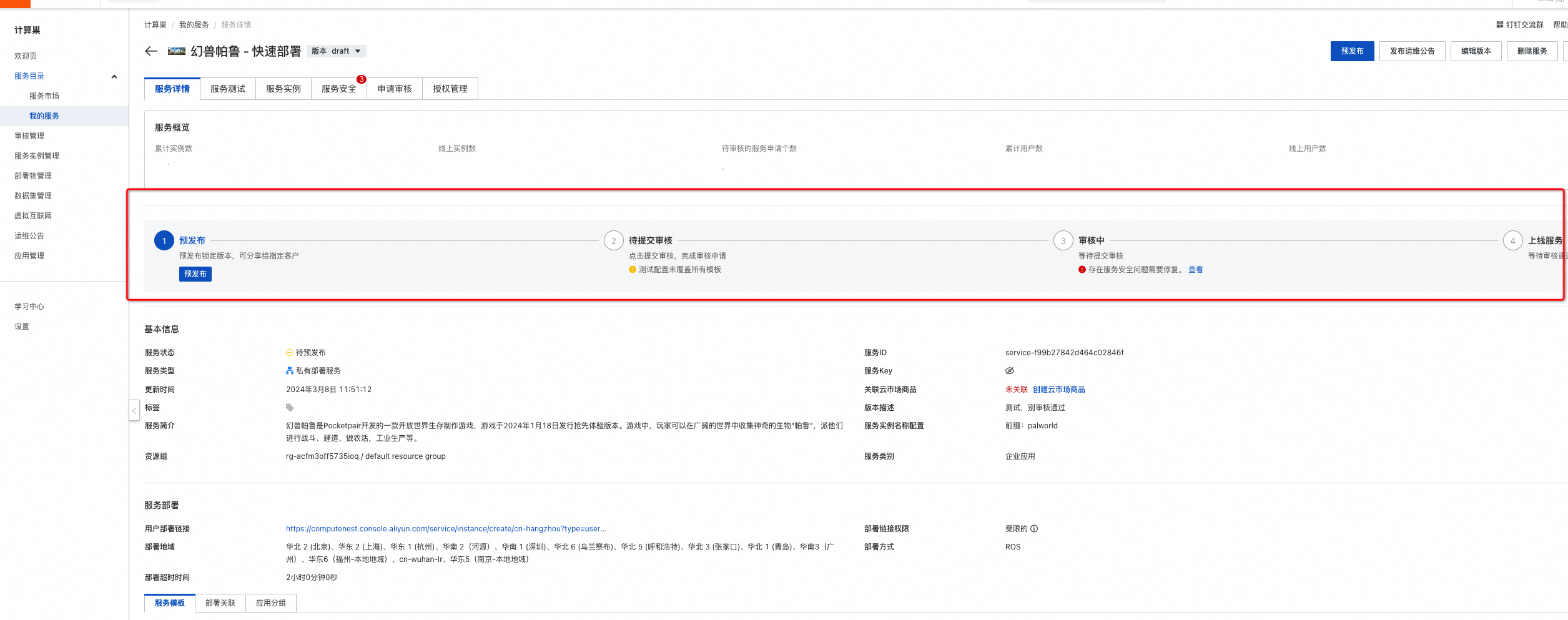Viewport: 1568px width, 620px height.
Task: Switch to the 服务详情 tab
Action: (172, 89)
